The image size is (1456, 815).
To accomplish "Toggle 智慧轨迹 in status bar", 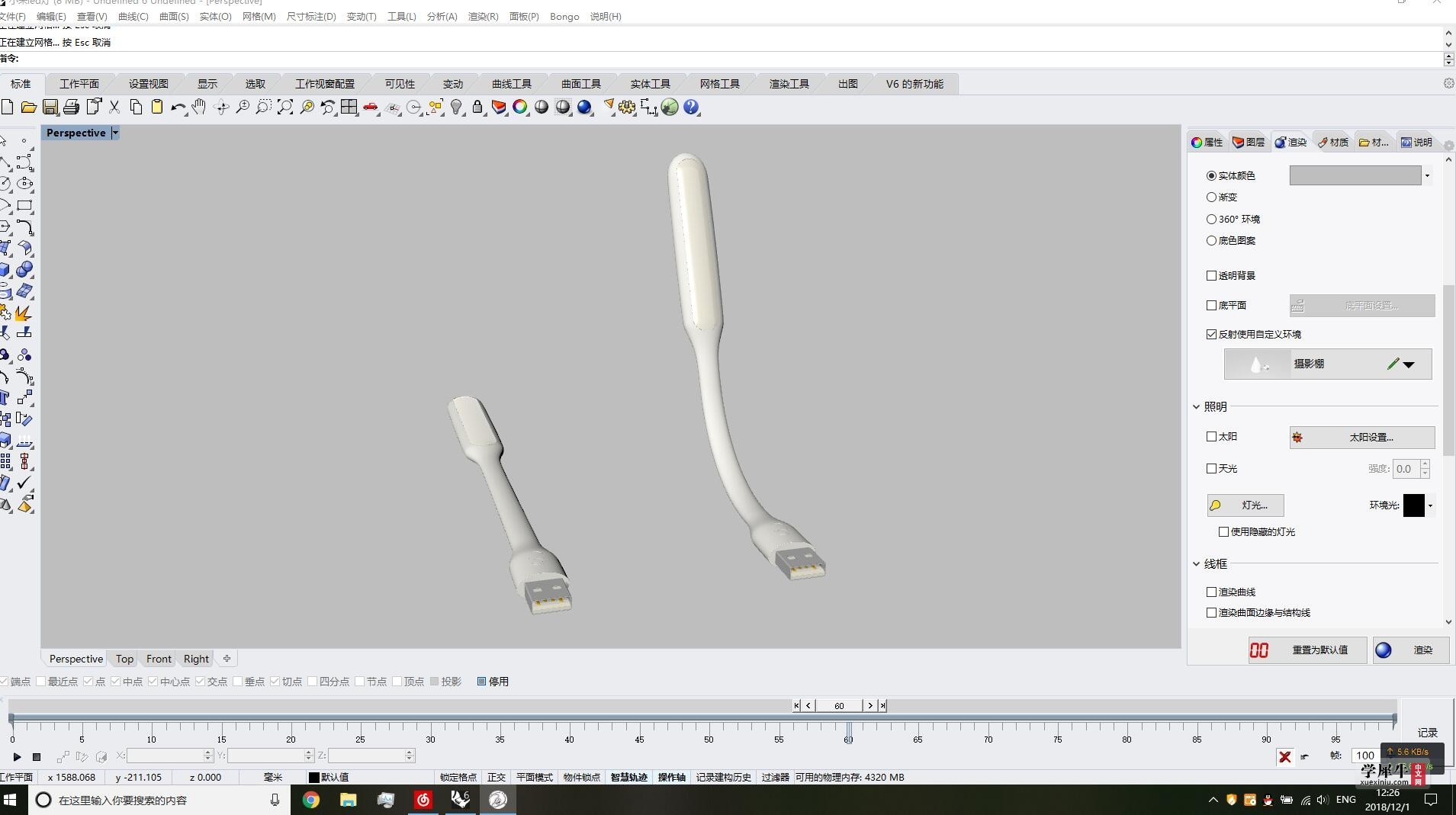I will pos(628,777).
